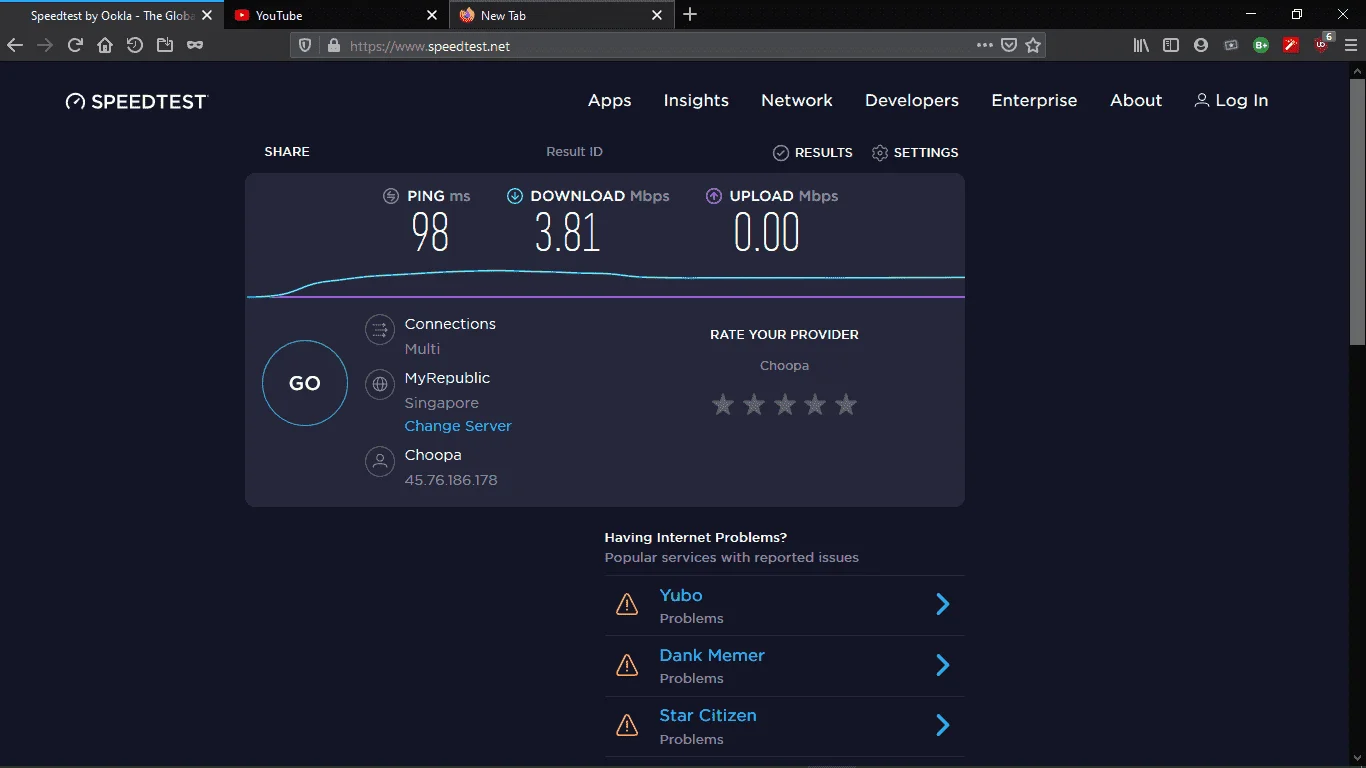Open the page actions three-dot menu

point(985,45)
